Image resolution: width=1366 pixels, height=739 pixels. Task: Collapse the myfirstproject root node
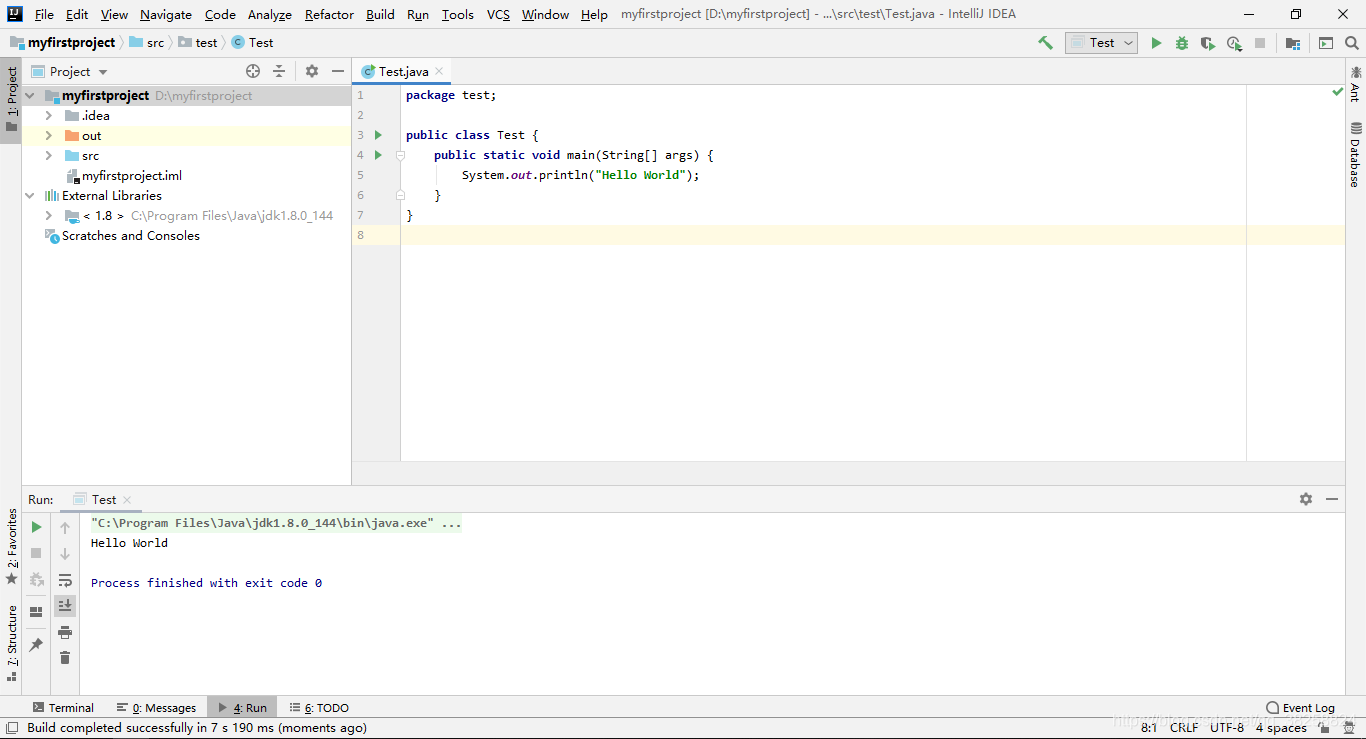coord(30,96)
